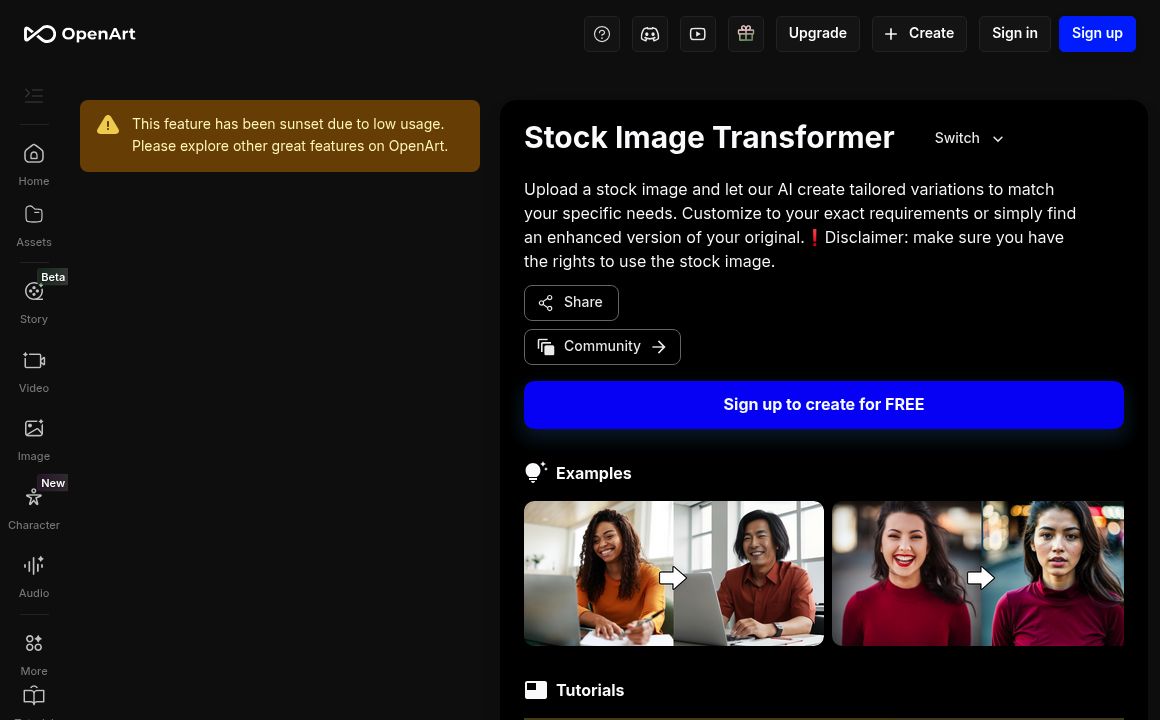Click Sign up to create for FREE
1160x720 pixels.
[x=823, y=404]
